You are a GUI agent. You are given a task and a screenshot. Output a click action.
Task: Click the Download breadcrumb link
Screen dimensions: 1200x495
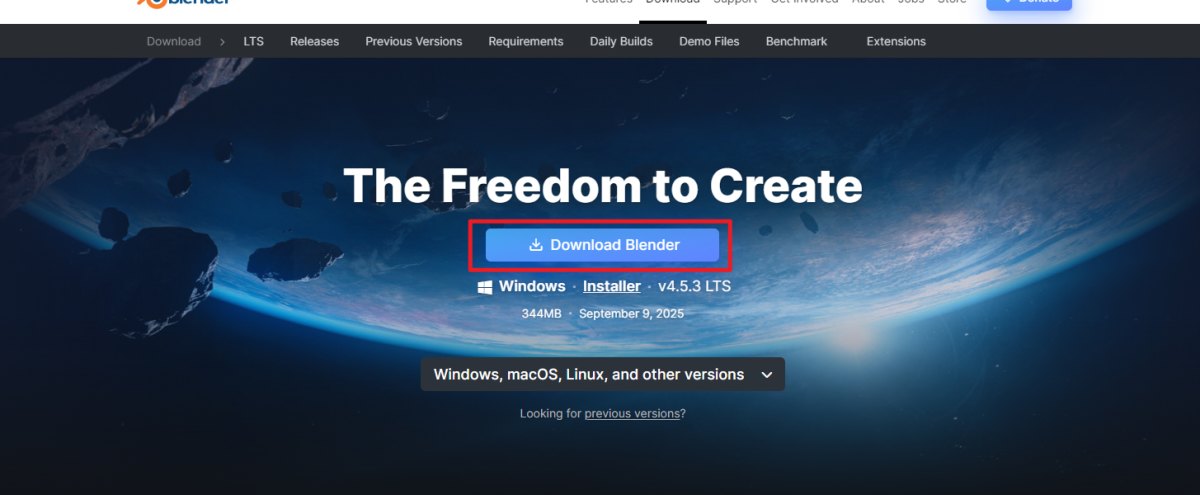point(173,41)
